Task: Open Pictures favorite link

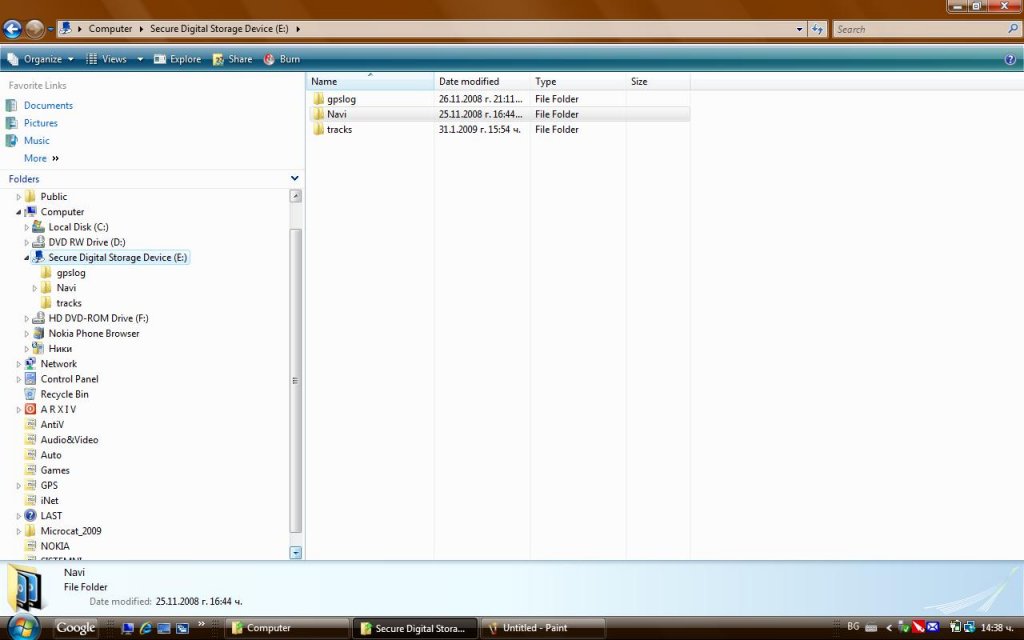Action: [x=40, y=123]
